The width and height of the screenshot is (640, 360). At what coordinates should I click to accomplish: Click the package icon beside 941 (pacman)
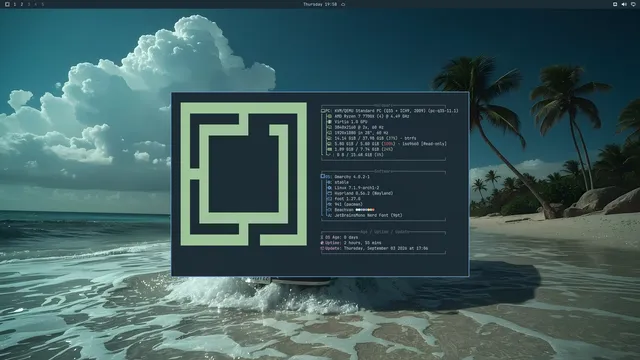(x=329, y=204)
